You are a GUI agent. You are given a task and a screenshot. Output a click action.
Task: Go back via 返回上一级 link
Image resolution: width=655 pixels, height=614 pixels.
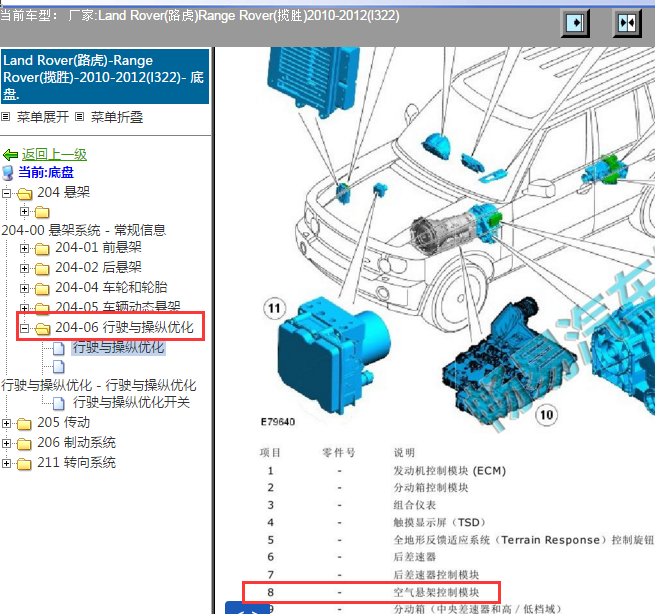pos(54,154)
